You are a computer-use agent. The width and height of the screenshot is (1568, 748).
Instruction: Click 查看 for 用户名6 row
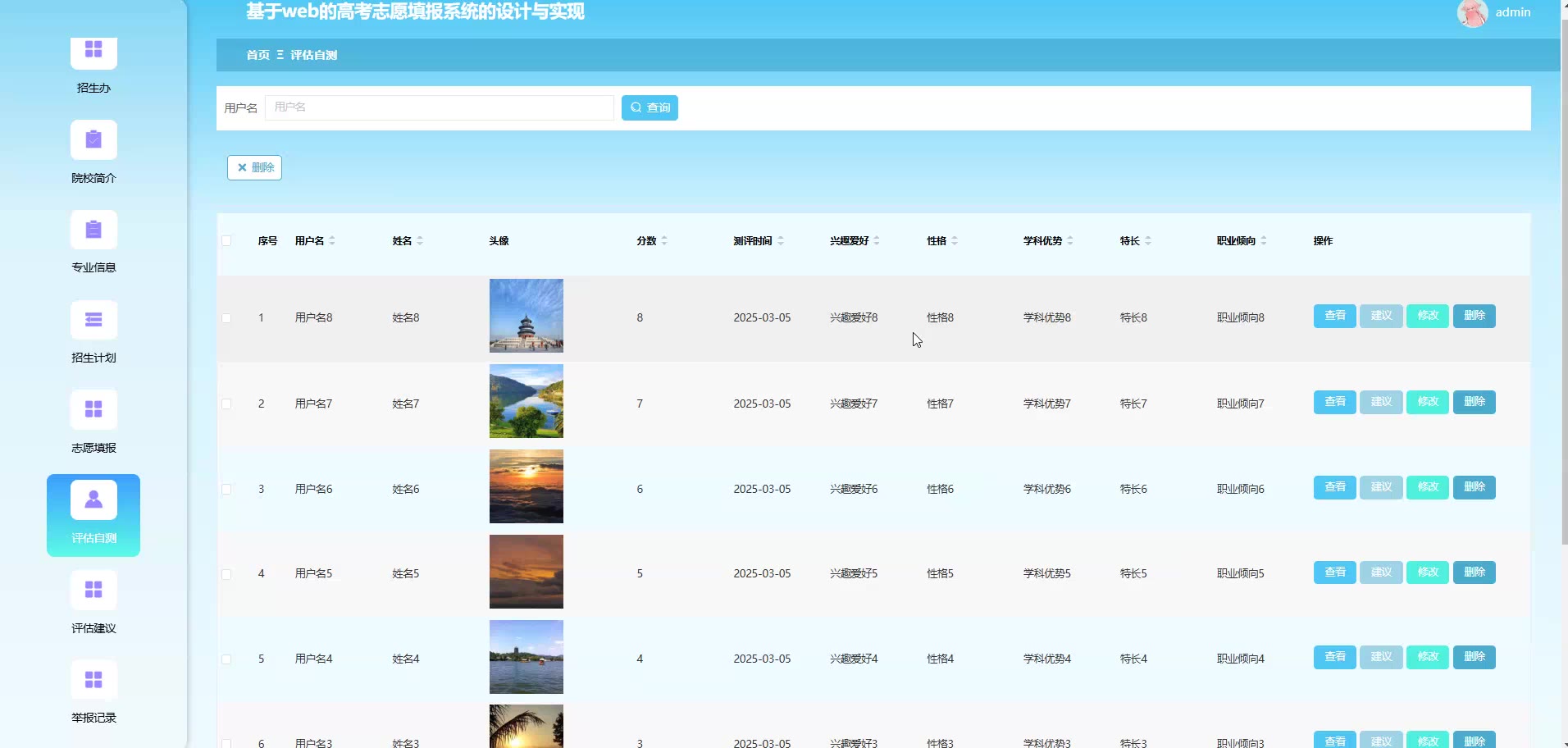1335,487
